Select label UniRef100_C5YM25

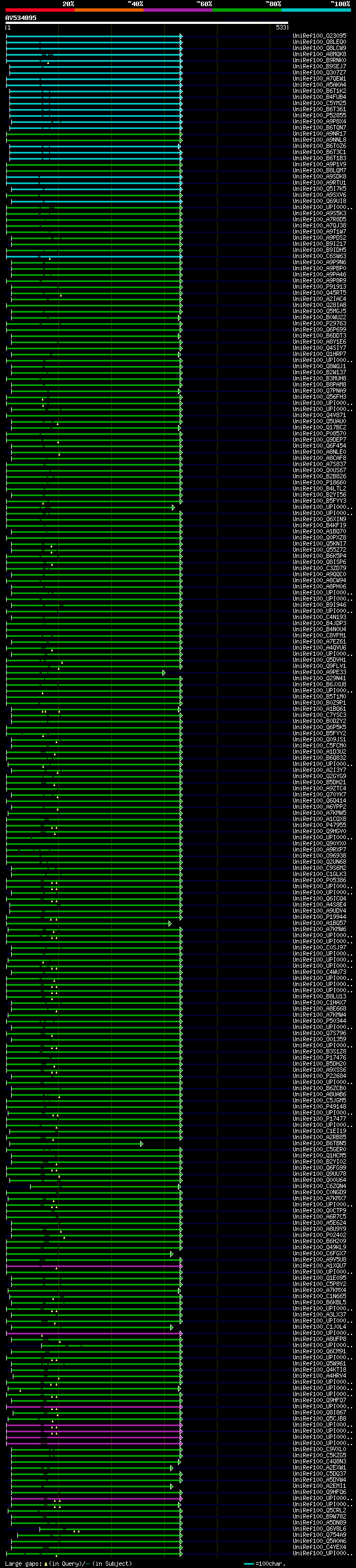319,103
